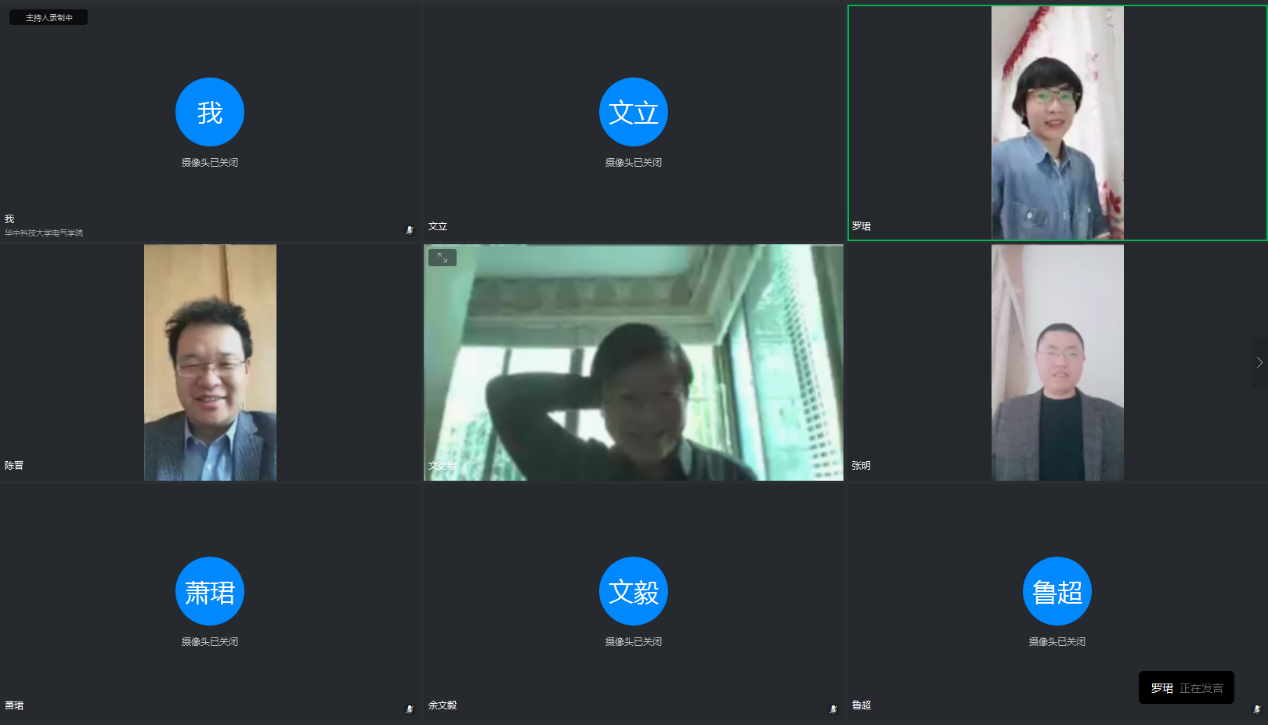This screenshot has height=725, width=1268.
Task: Select 陈晋's video tile
Action: (x=210, y=362)
